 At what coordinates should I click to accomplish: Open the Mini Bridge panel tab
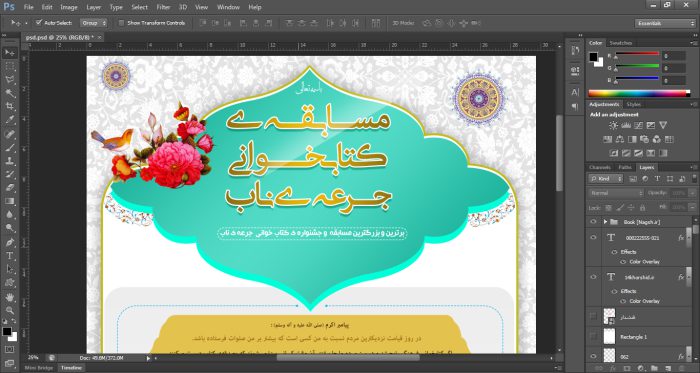point(38,368)
